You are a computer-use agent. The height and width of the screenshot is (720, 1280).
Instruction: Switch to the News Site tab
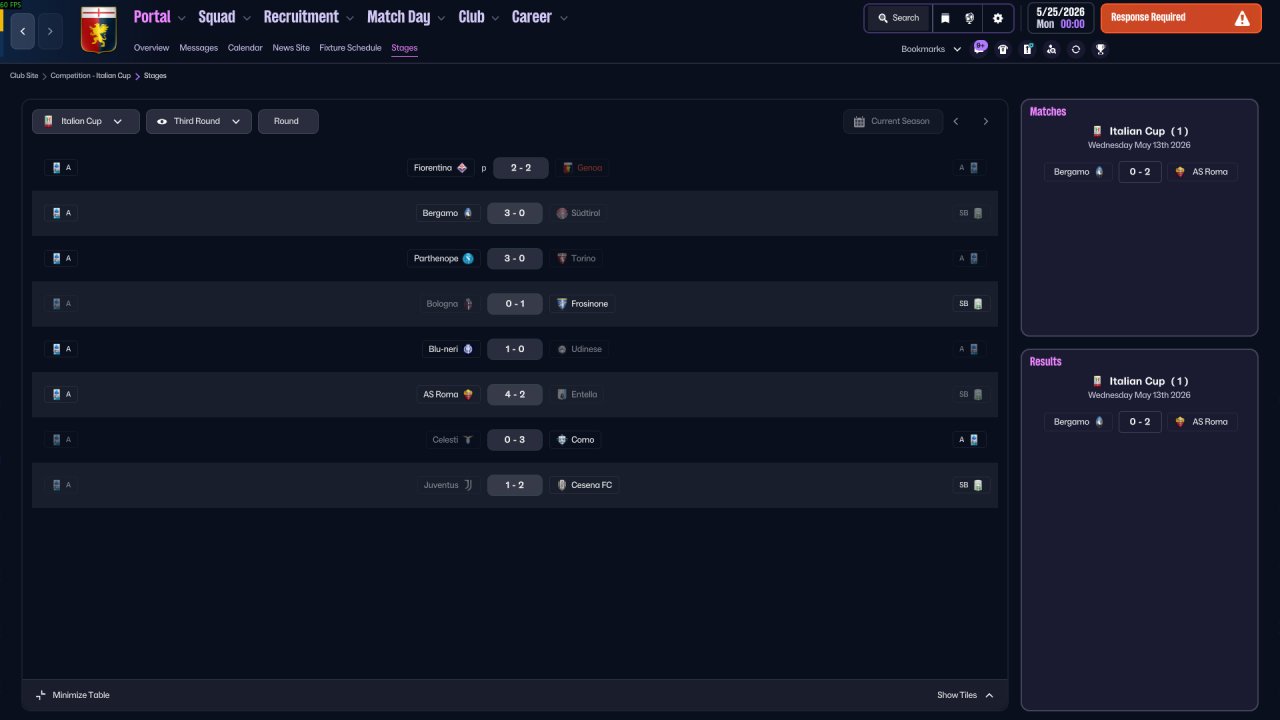(x=291, y=48)
